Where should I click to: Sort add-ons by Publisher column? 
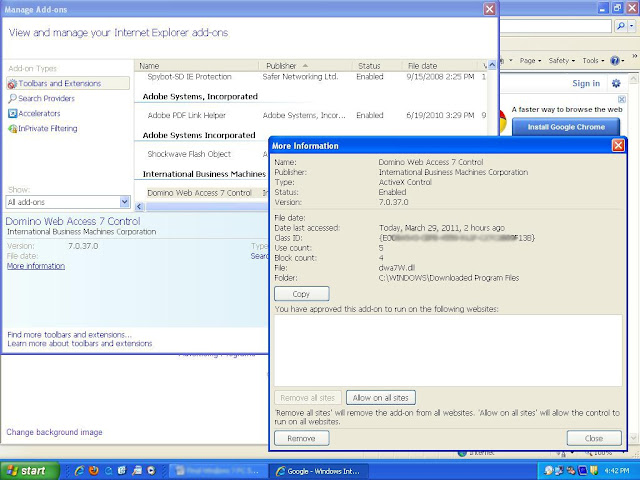point(306,66)
